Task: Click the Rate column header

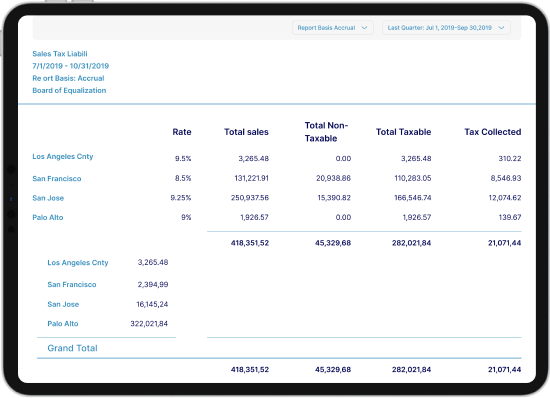Action: 182,132
